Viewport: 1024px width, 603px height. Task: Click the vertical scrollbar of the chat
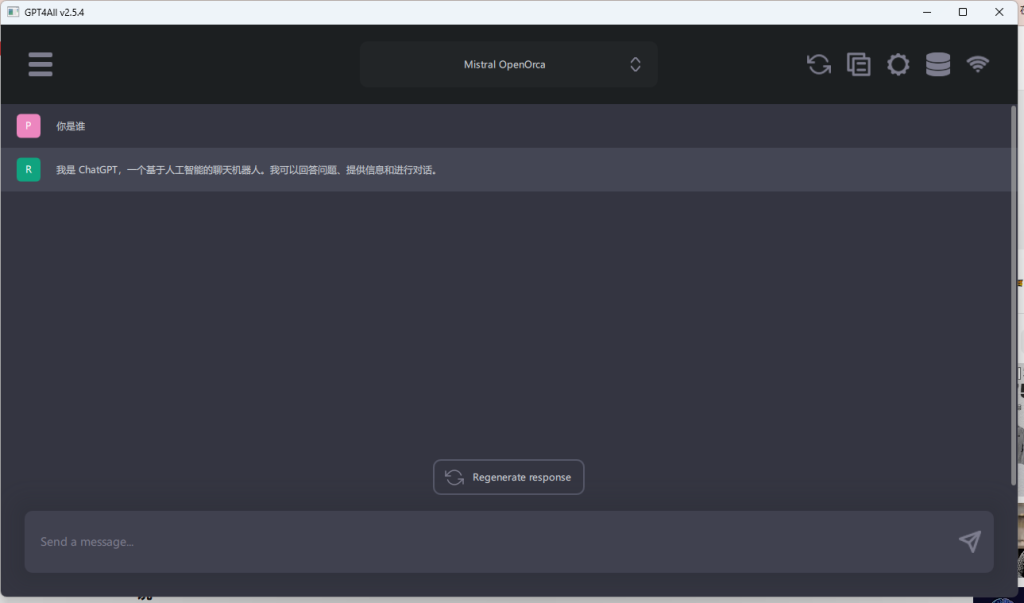pos(1013,300)
